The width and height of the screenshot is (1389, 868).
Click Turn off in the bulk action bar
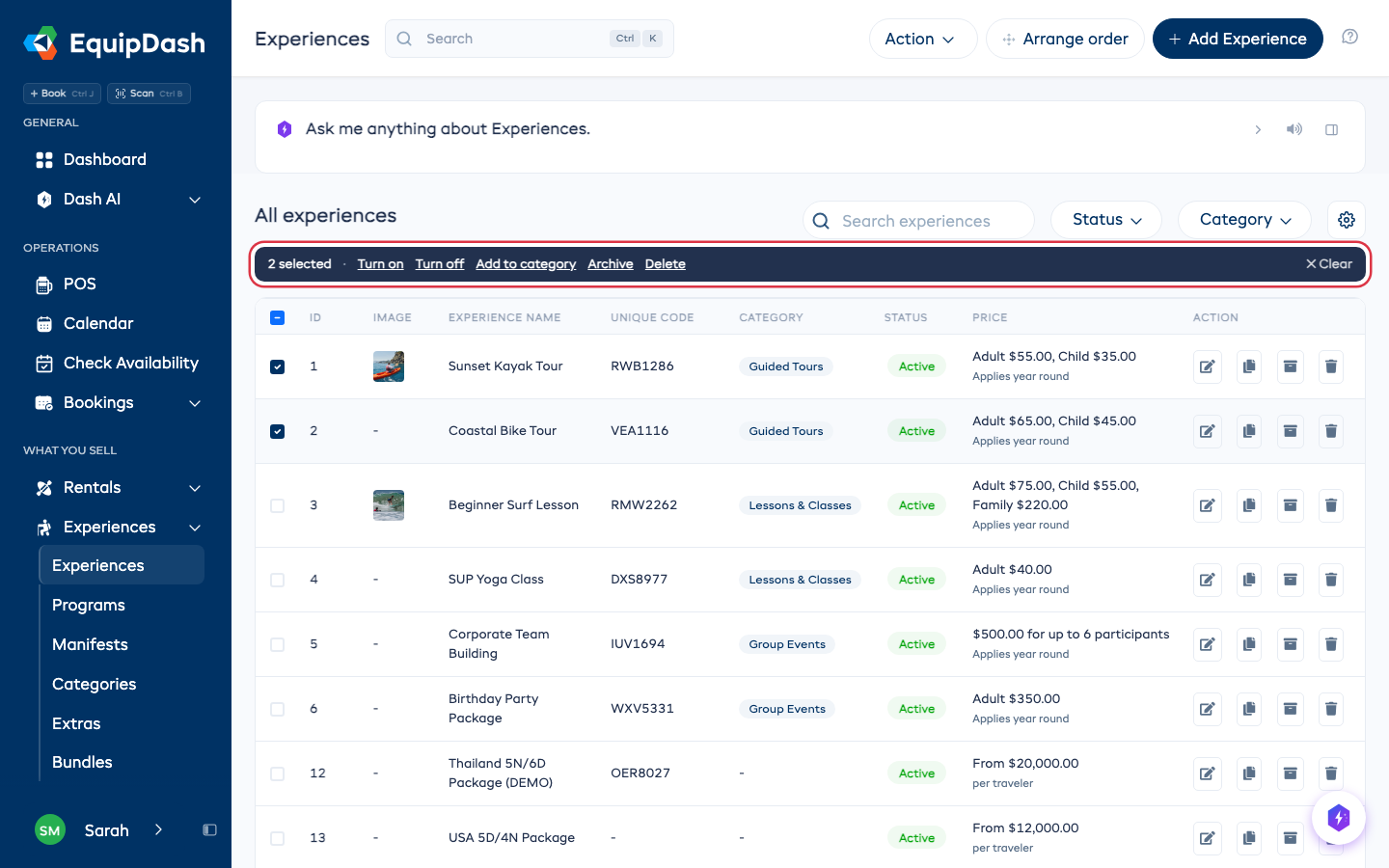click(x=440, y=264)
